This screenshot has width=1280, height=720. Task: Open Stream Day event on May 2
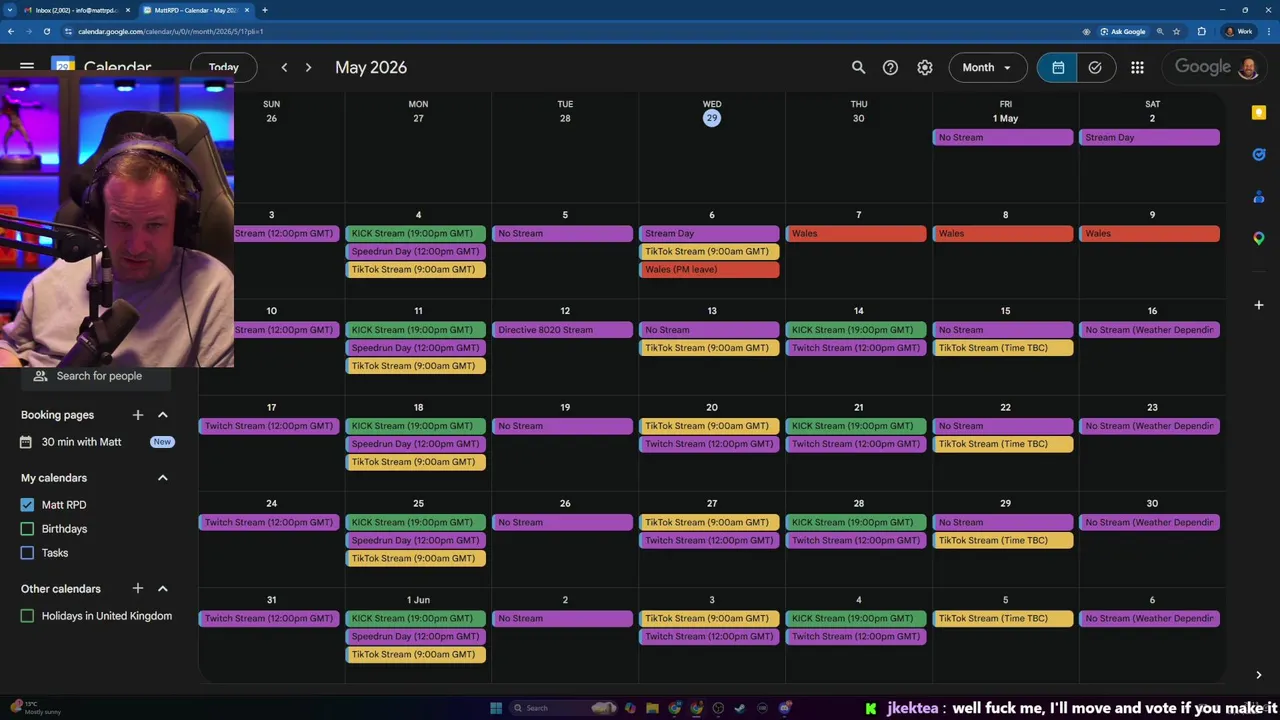[x=1150, y=138]
